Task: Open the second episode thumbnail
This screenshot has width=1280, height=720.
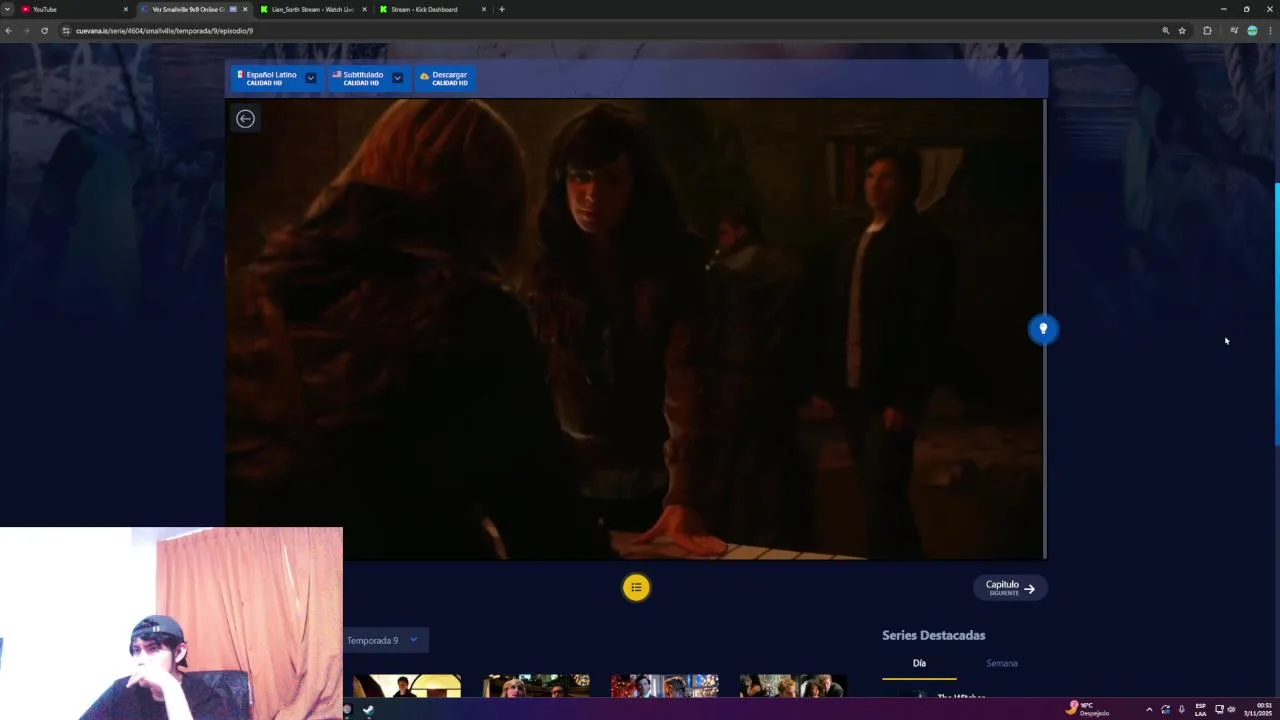Action: (x=536, y=686)
